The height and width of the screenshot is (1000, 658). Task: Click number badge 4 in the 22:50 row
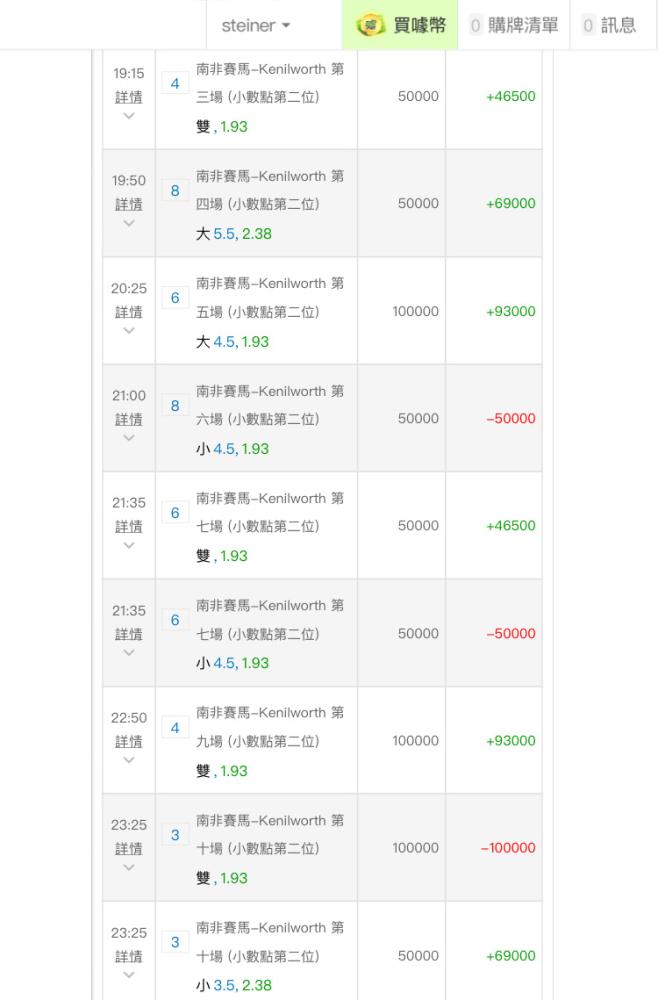pyautogui.click(x=175, y=728)
